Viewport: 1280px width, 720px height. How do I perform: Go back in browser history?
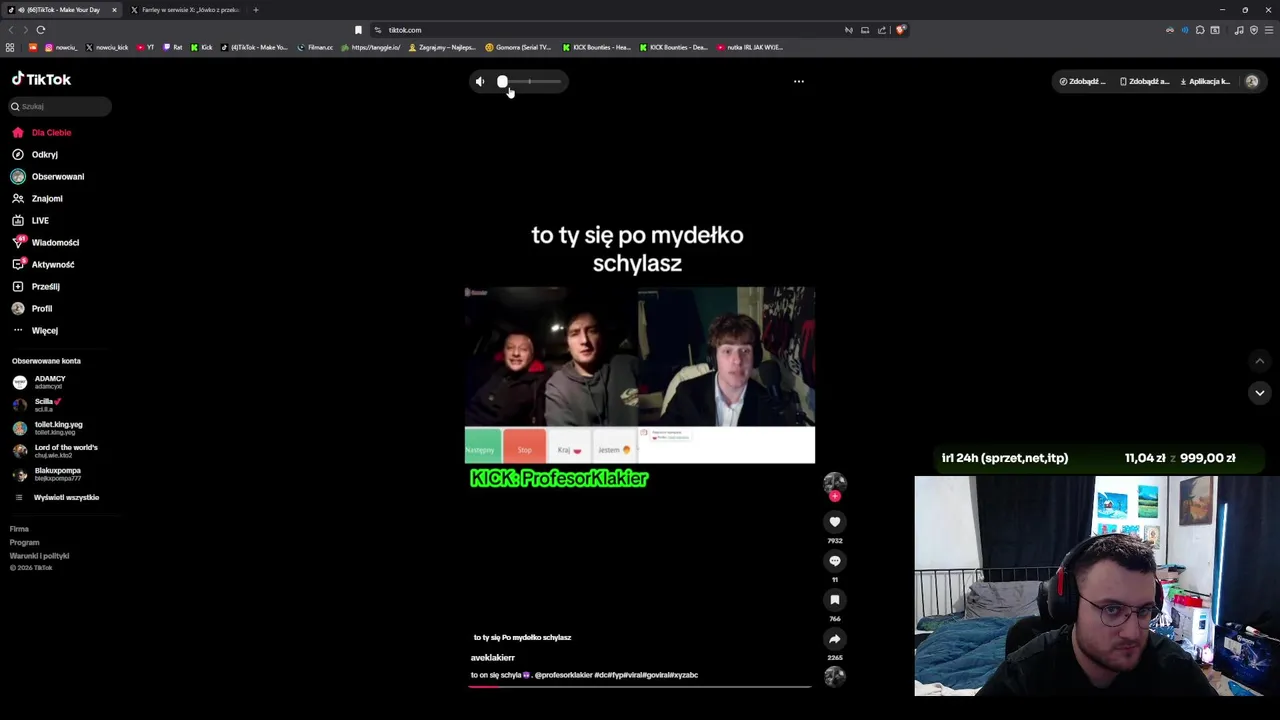[x=11, y=30]
